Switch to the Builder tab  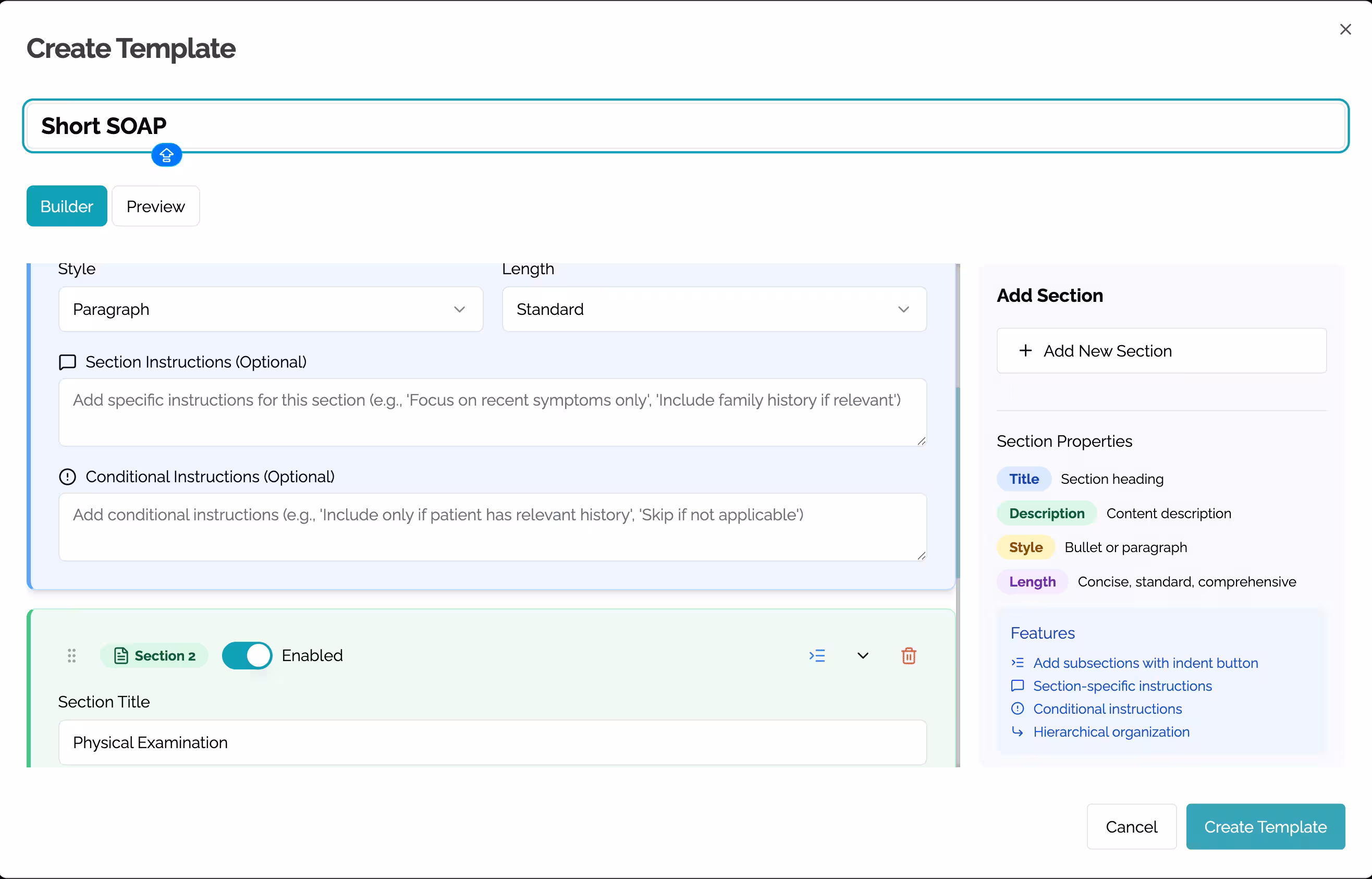pyautogui.click(x=67, y=206)
